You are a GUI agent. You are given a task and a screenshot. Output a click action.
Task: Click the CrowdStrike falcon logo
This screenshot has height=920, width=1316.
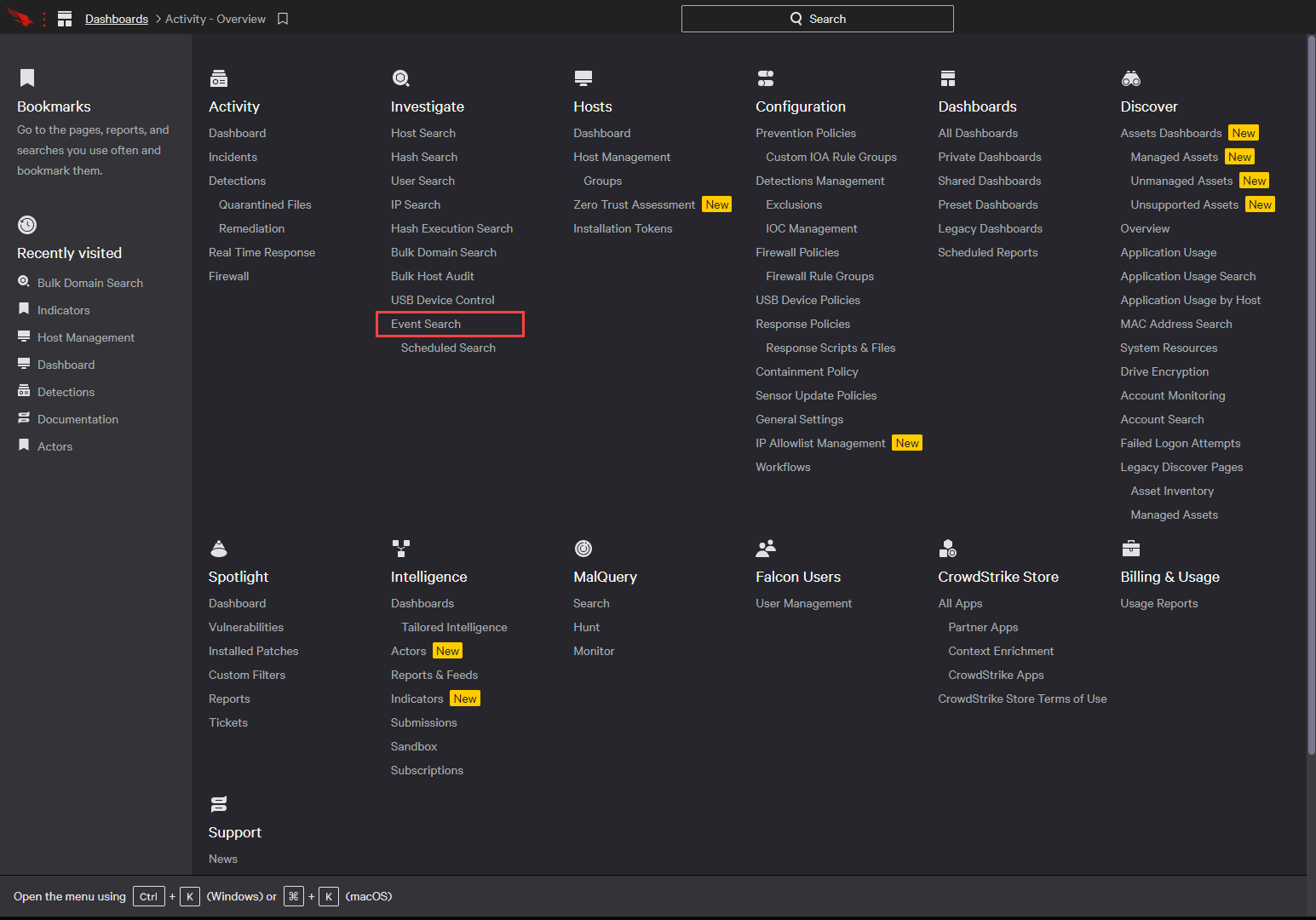pyautogui.click(x=19, y=17)
